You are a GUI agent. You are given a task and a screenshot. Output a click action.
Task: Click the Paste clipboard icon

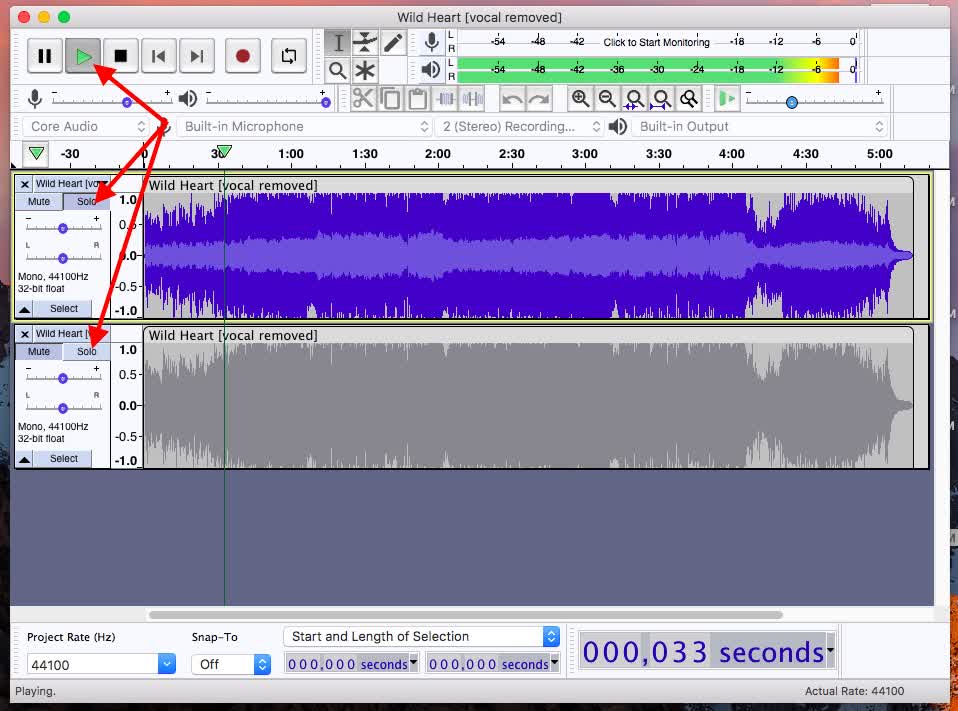(x=417, y=98)
